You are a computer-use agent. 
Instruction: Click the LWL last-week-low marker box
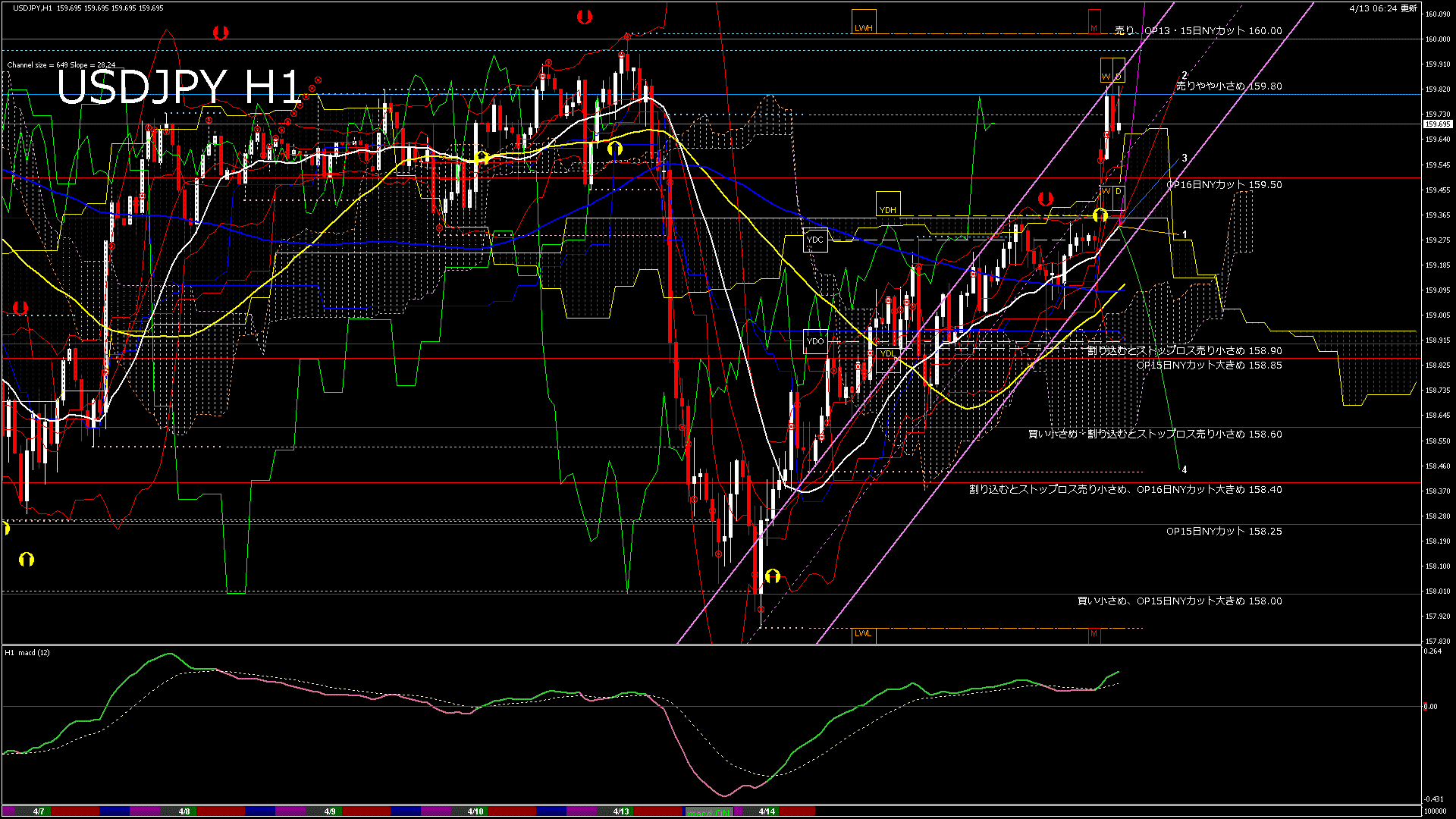point(863,634)
